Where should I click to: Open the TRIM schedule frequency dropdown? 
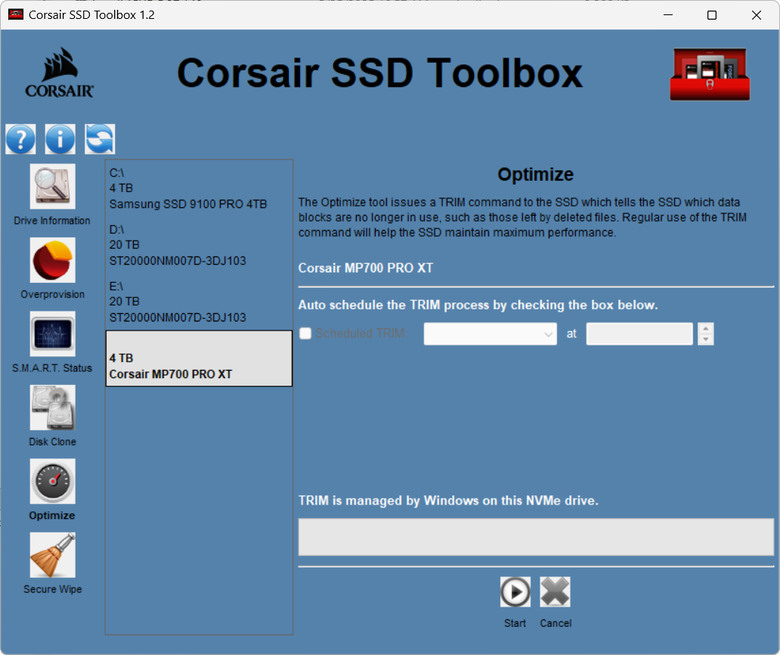tap(490, 334)
